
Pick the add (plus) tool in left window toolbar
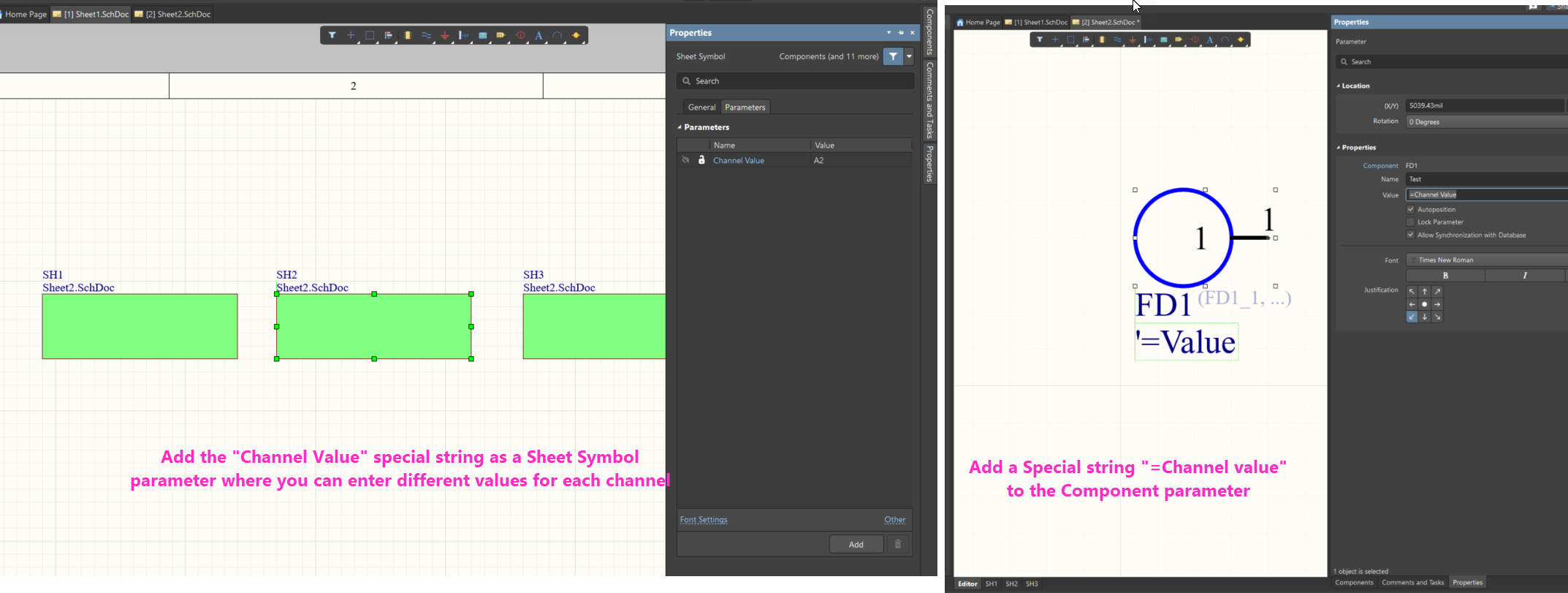pyautogui.click(x=351, y=35)
